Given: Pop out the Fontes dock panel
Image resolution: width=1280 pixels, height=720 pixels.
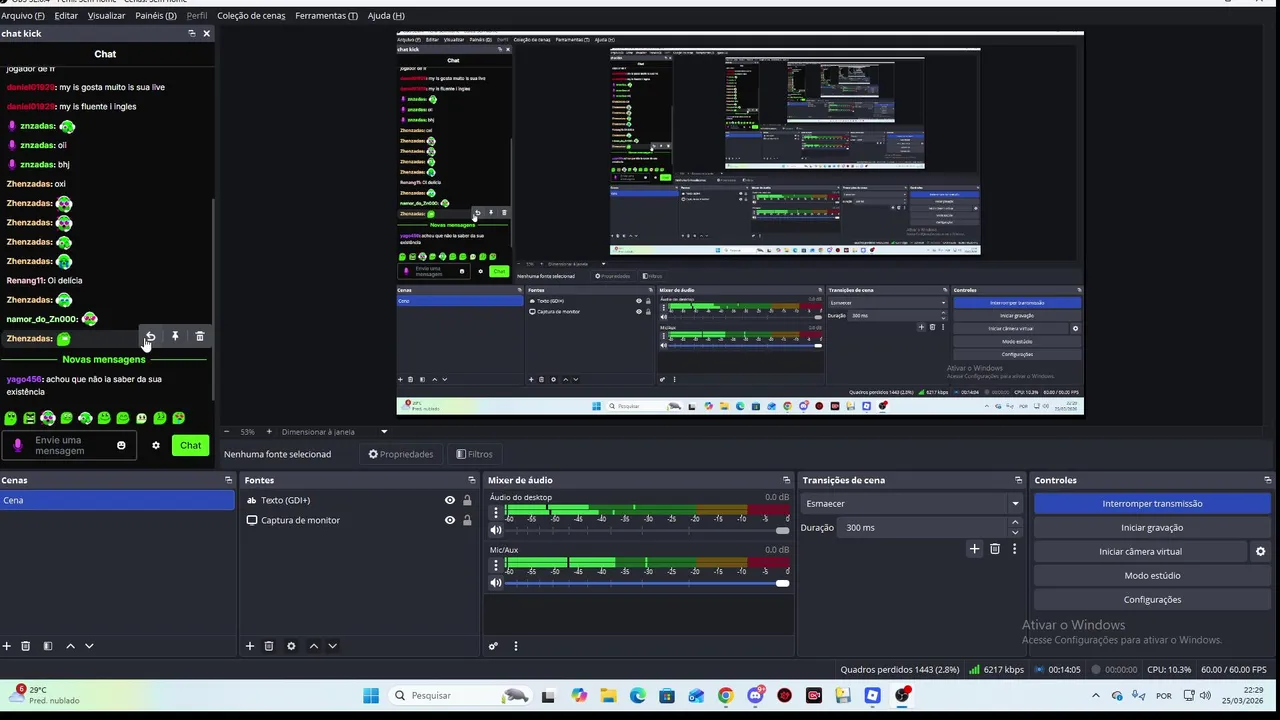Looking at the screenshot, I should [472, 480].
